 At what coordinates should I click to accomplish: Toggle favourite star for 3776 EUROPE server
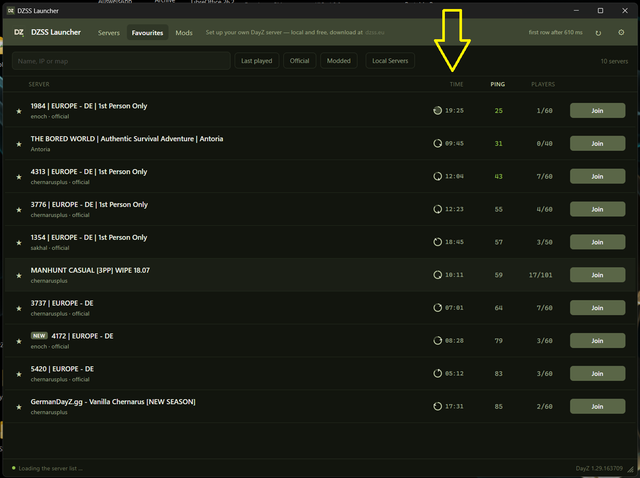point(19,209)
